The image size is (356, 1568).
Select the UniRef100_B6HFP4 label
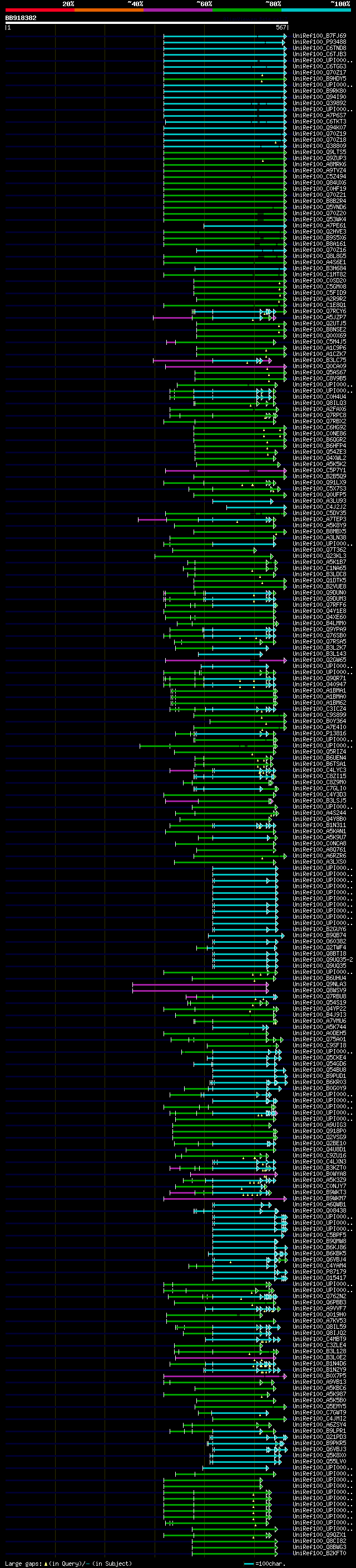point(319,446)
